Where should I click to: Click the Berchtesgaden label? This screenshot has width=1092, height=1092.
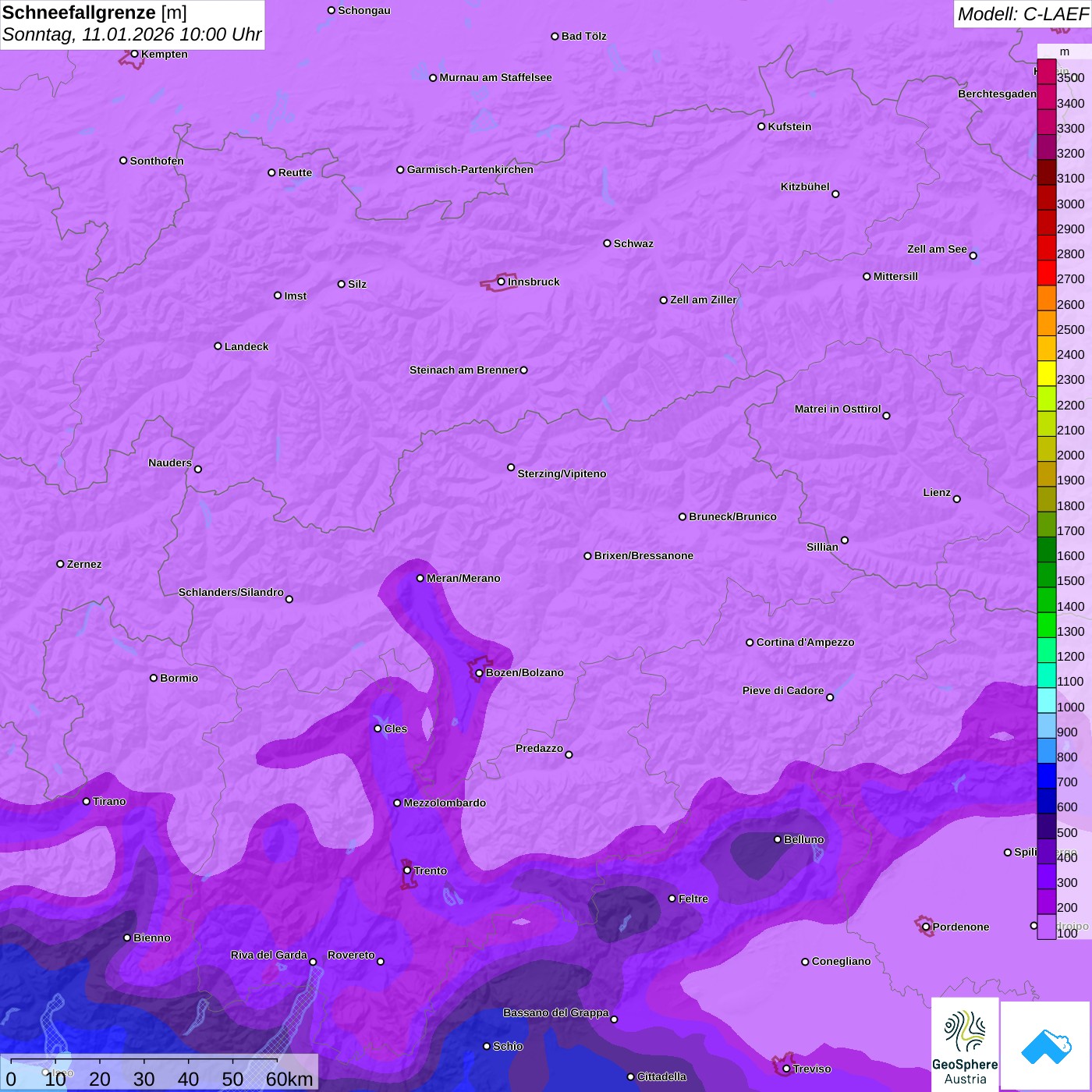point(997,94)
